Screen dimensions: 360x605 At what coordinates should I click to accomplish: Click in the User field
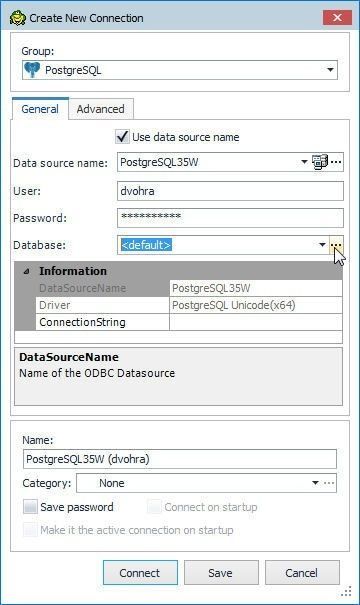[230, 191]
